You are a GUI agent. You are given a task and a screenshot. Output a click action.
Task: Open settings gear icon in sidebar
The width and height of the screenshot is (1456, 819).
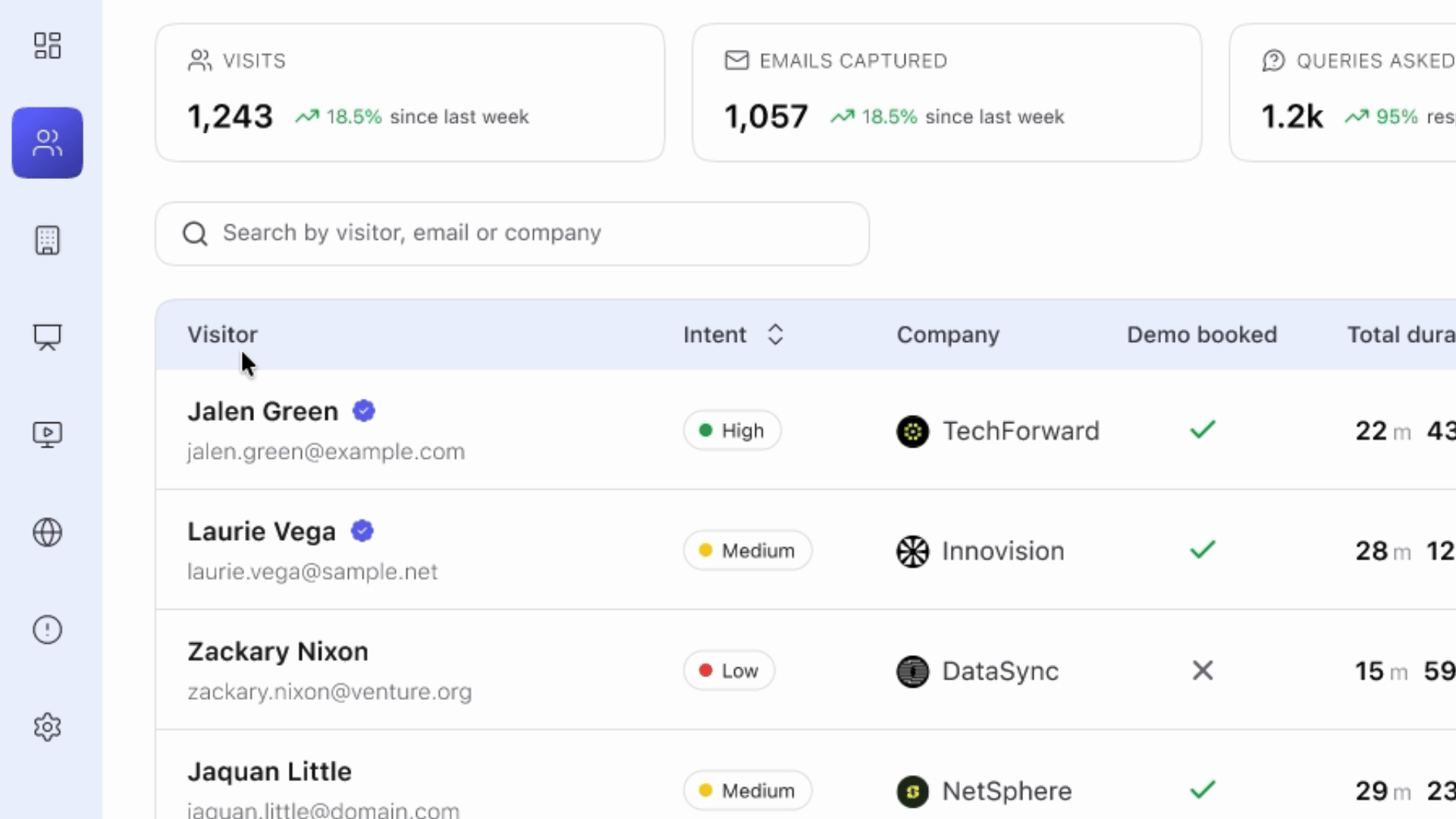point(47,726)
